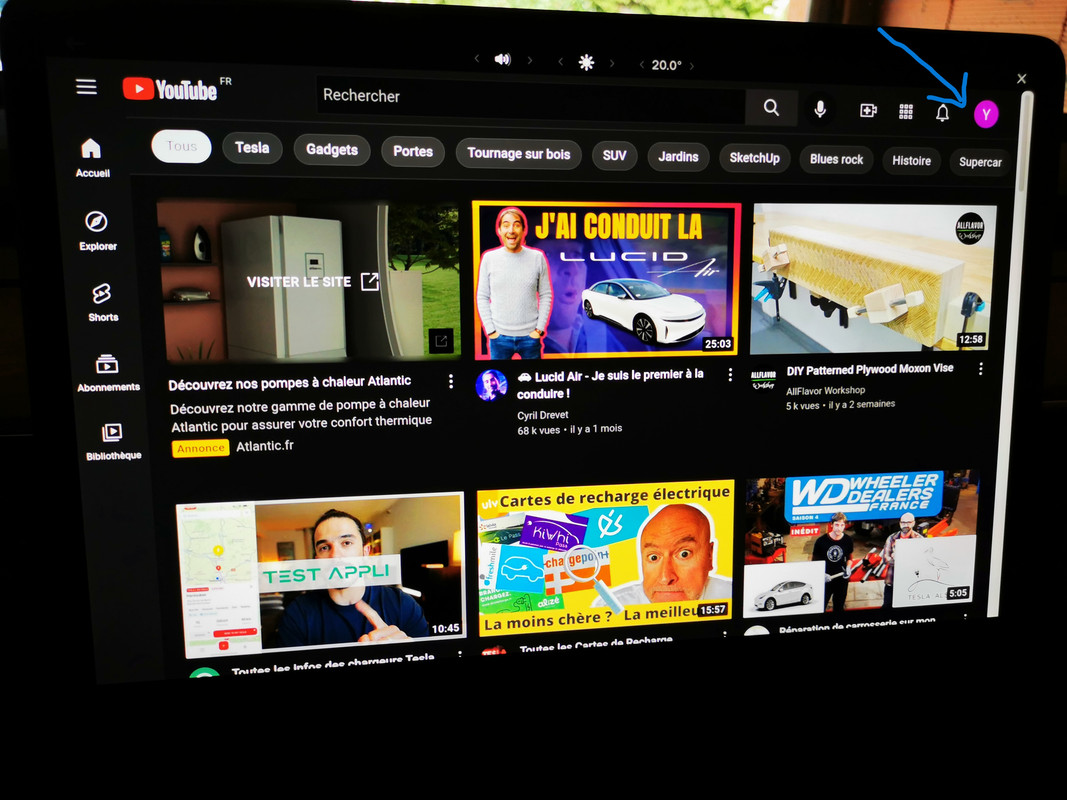This screenshot has height=800, width=1067.
Task: Open DIY Patterned Plywood Moxon Vise title
Action: (870, 369)
